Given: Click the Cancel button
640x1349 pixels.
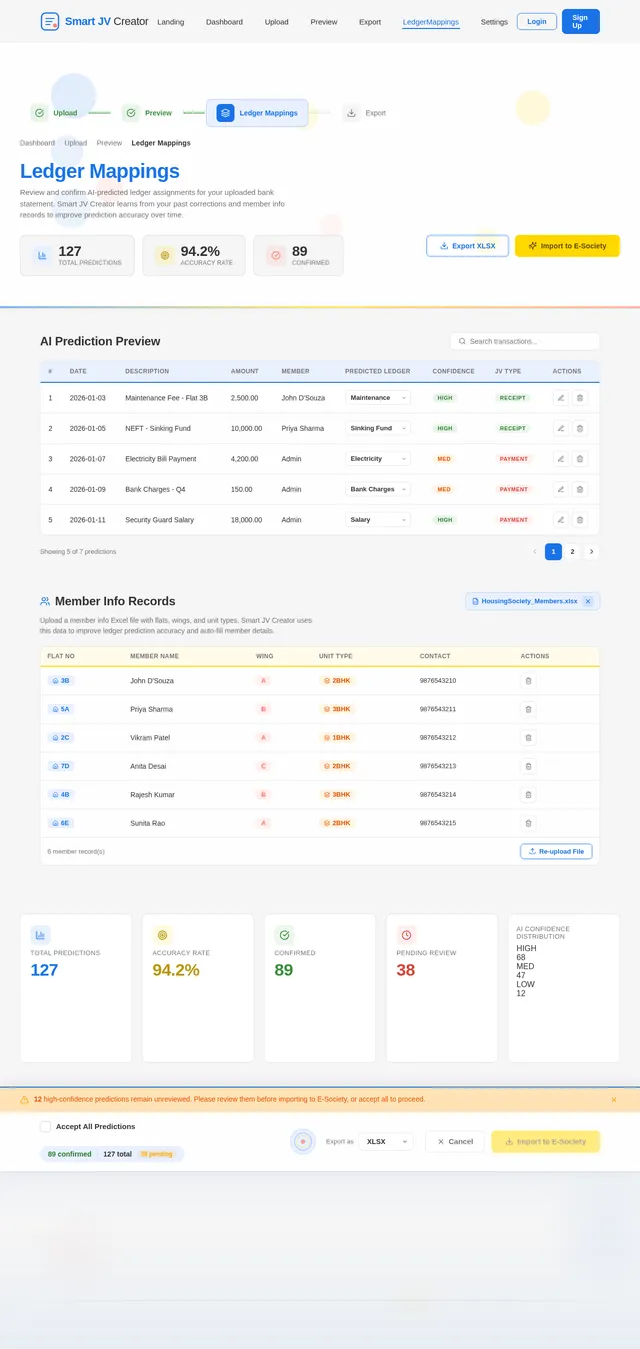Looking at the screenshot, I should [x=455, y=1141].
